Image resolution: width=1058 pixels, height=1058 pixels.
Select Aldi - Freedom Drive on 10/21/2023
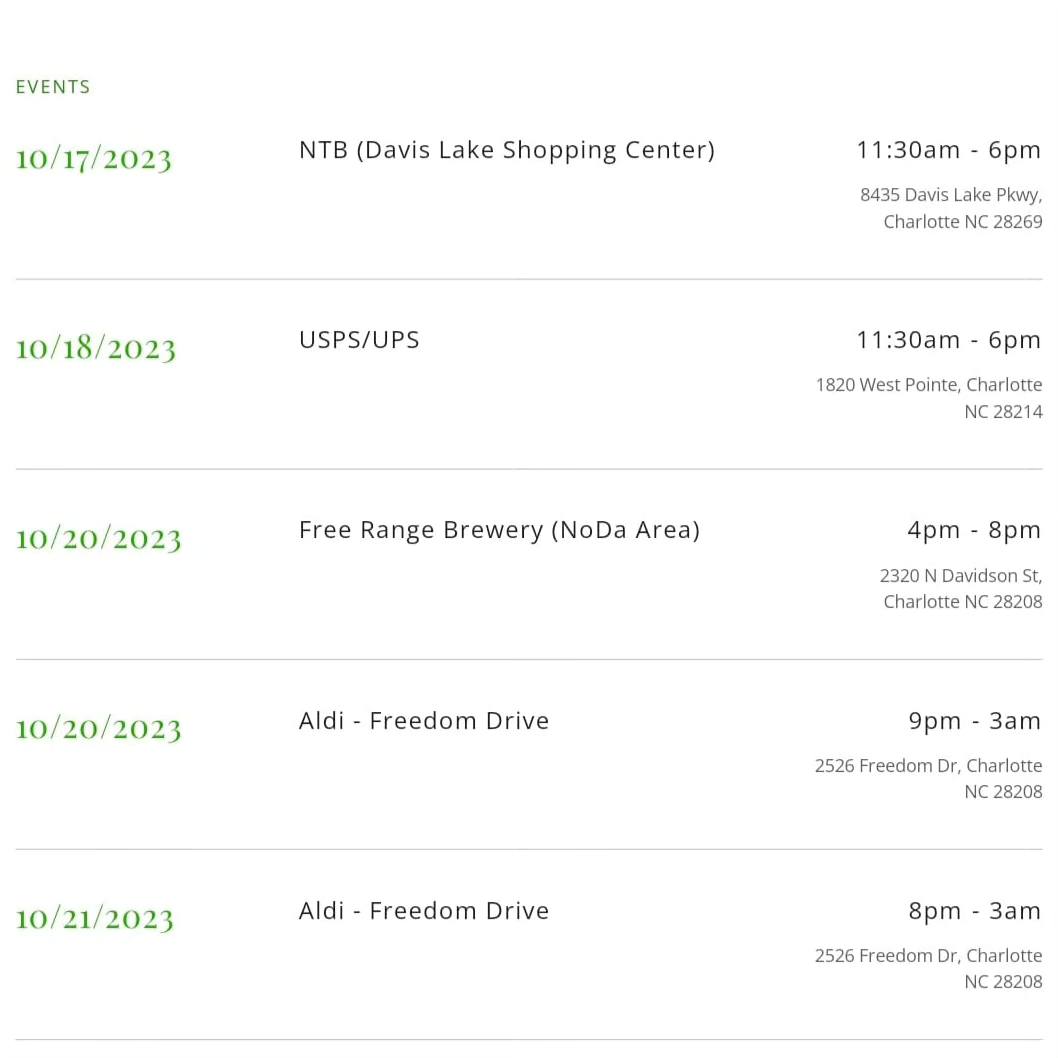424,911
